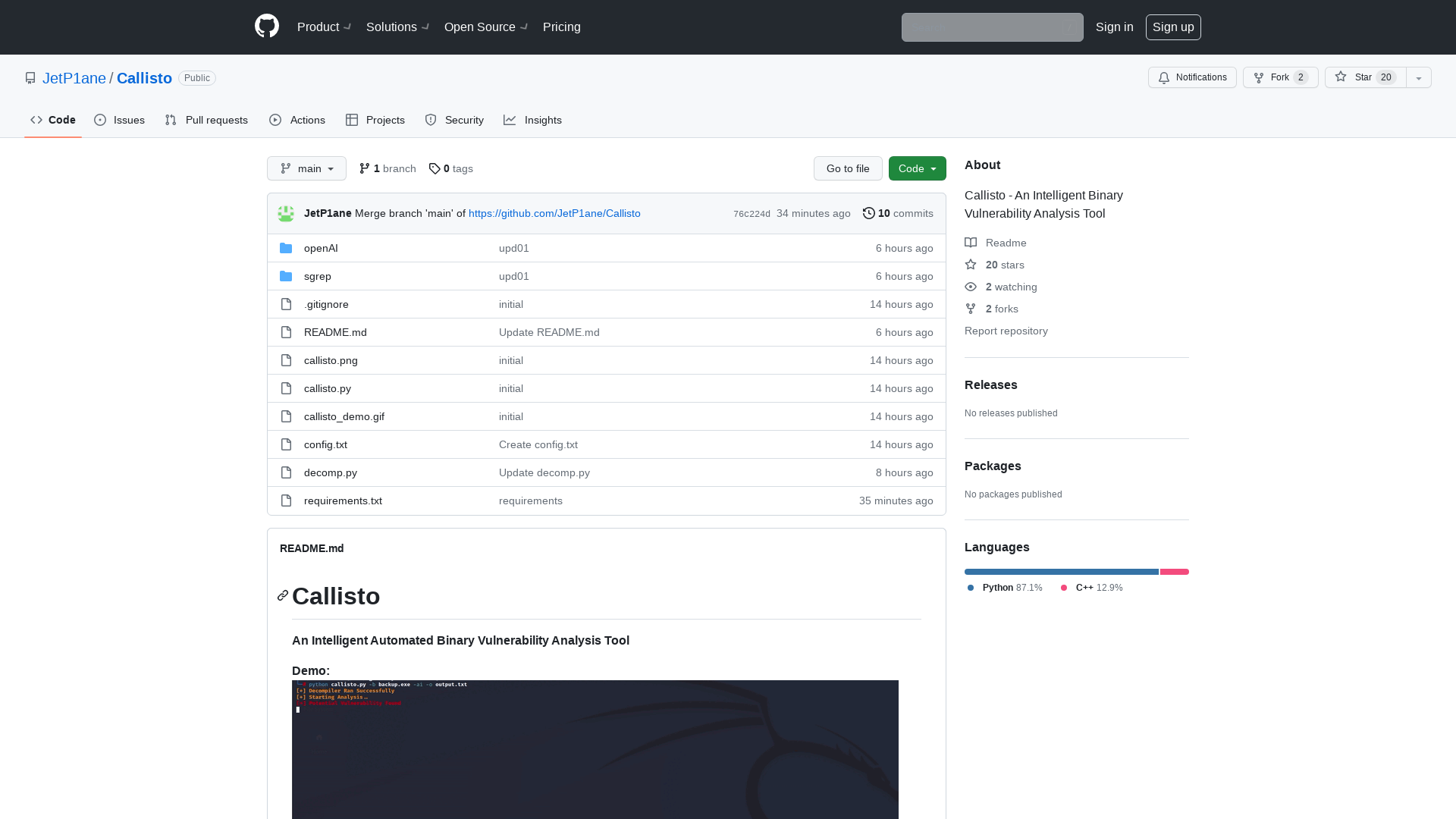Click the config.txt file icon
This screenshot has height=819, width=1456.
tap(286, 444)
